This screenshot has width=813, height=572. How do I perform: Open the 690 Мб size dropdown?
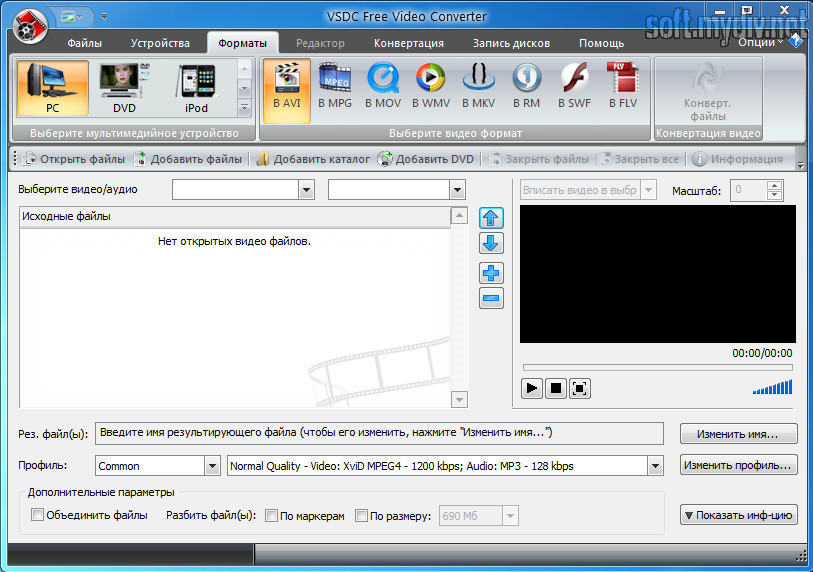[x=510, y=515]
